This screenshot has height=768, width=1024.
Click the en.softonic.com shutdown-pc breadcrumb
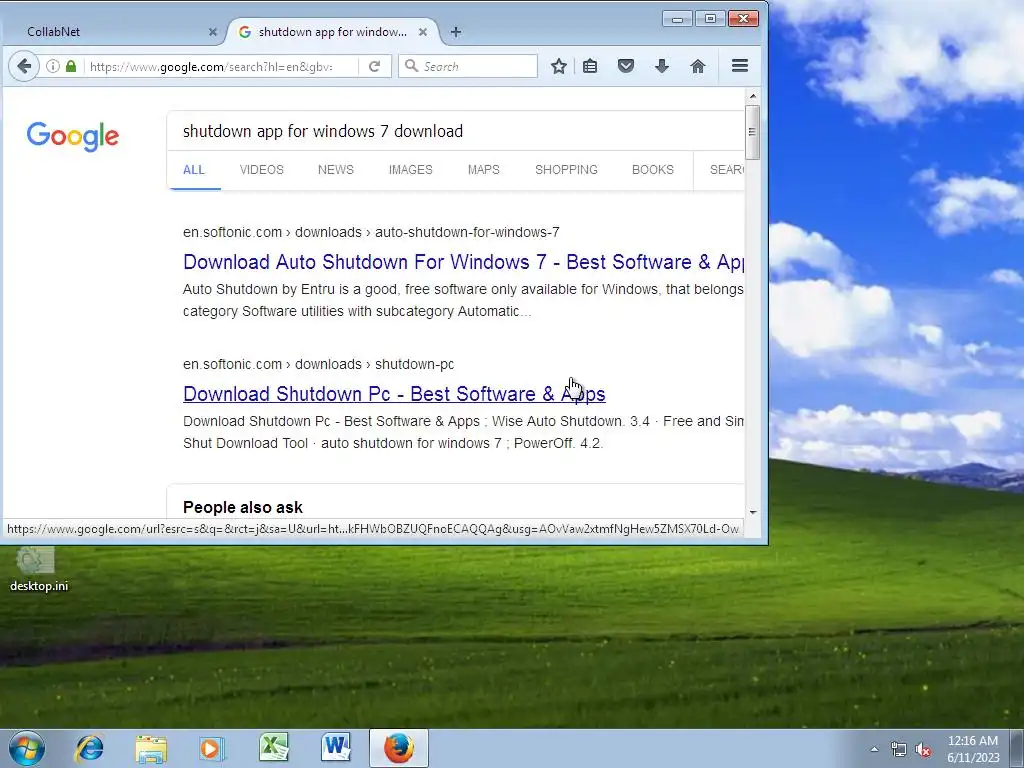tap(318, 364)
